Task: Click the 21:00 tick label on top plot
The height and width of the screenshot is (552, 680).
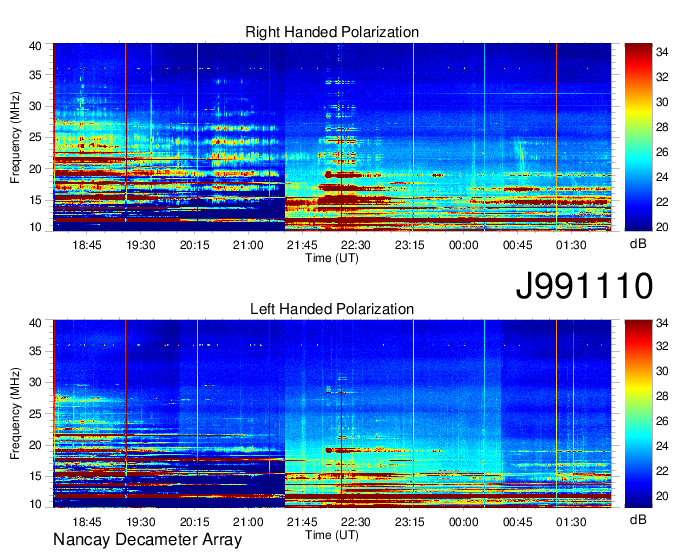Action: (248, 245)
